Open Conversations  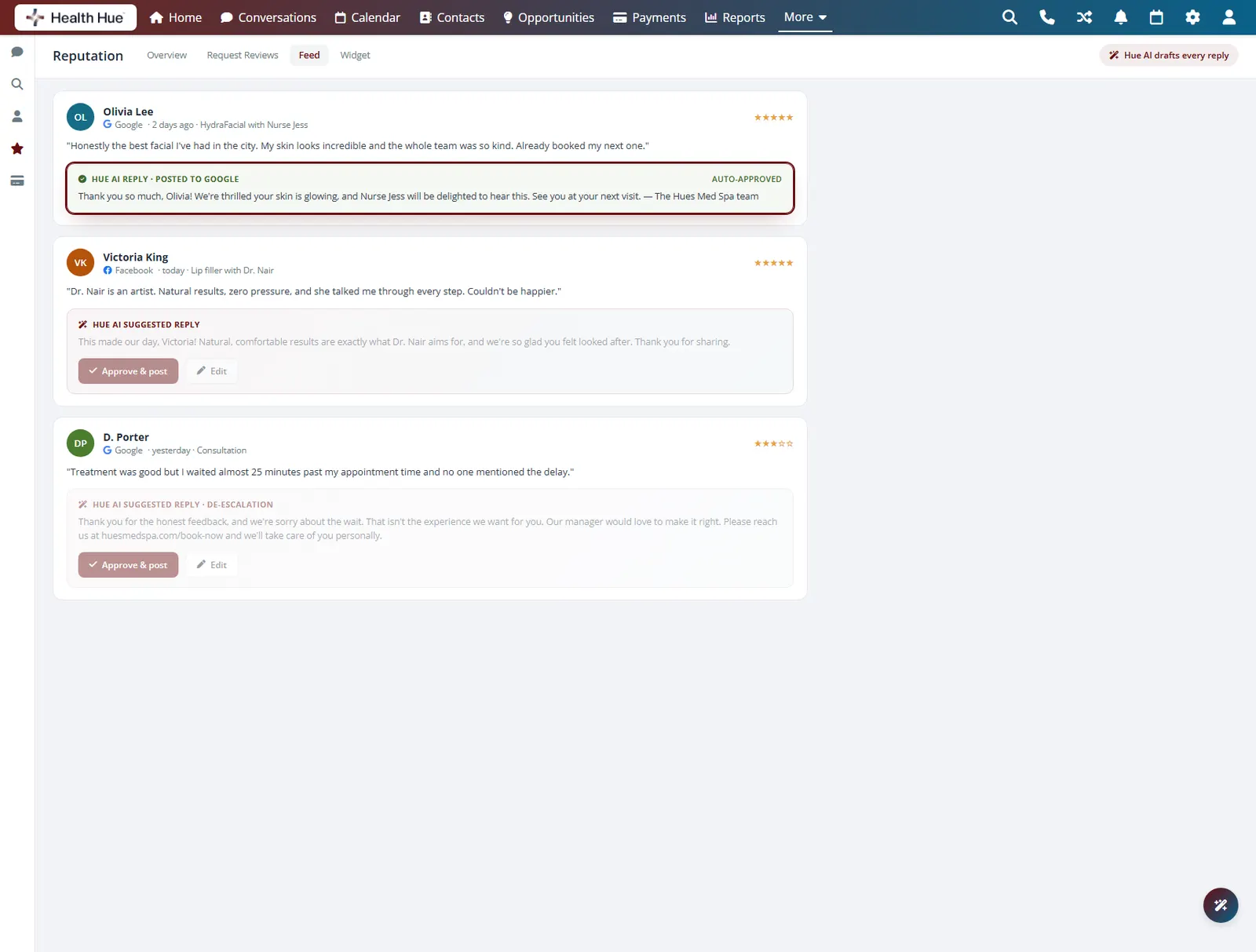(x=268, y=17)
